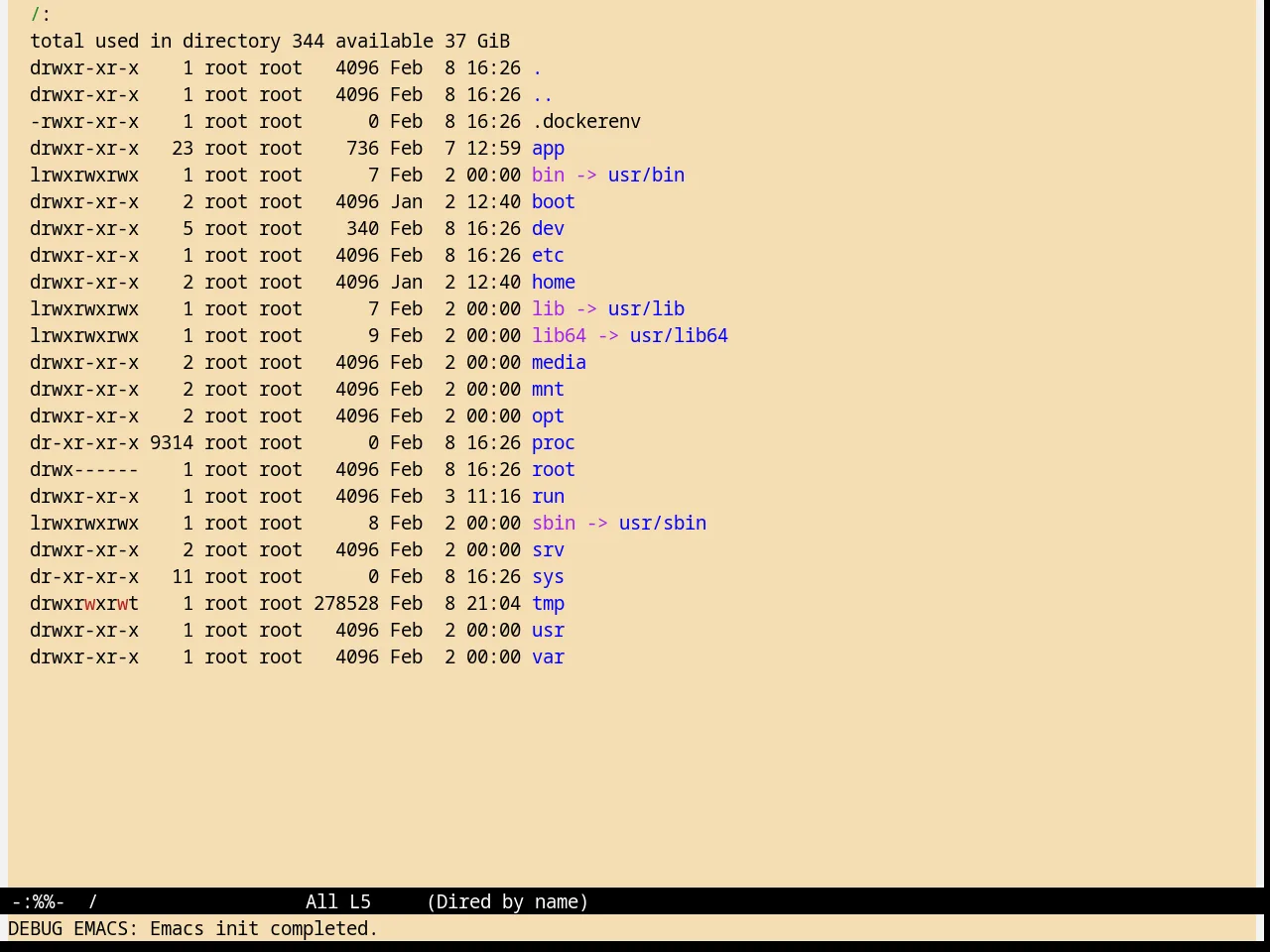Open the etc directory
This screenshot has height=952, width=1270.
click(548, 256)
